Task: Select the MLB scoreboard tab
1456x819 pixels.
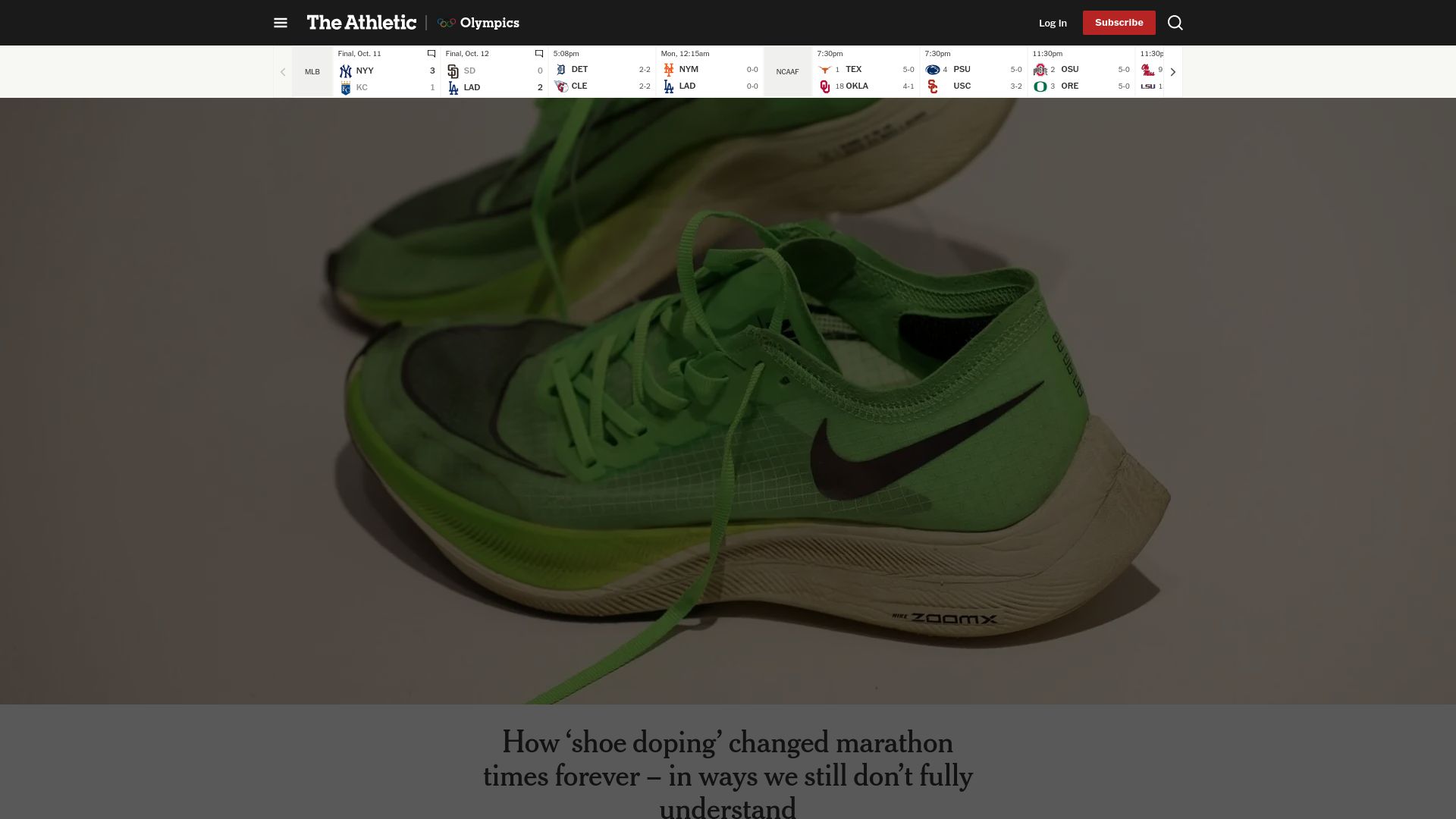Action: 312,72
